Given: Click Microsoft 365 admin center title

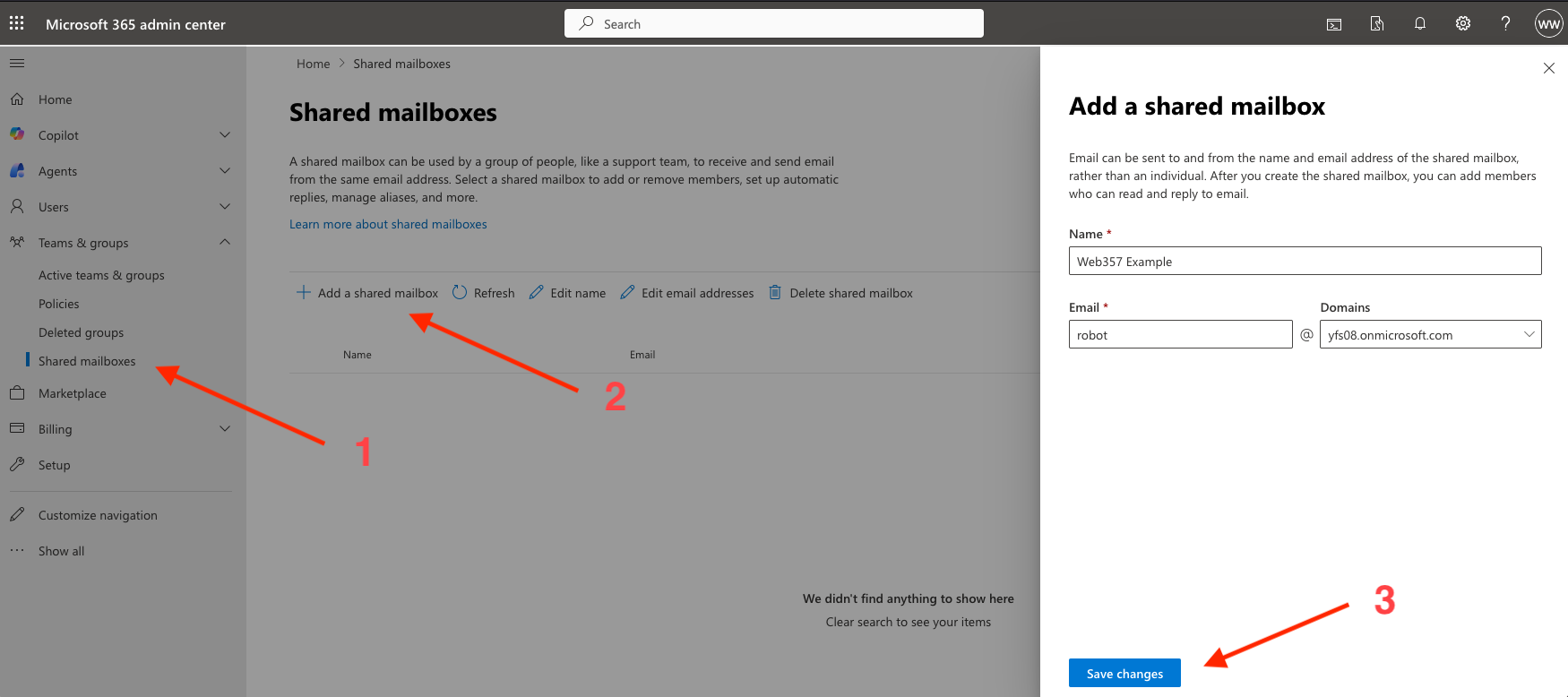Looking at the screenshot, I should pos(135,24).
